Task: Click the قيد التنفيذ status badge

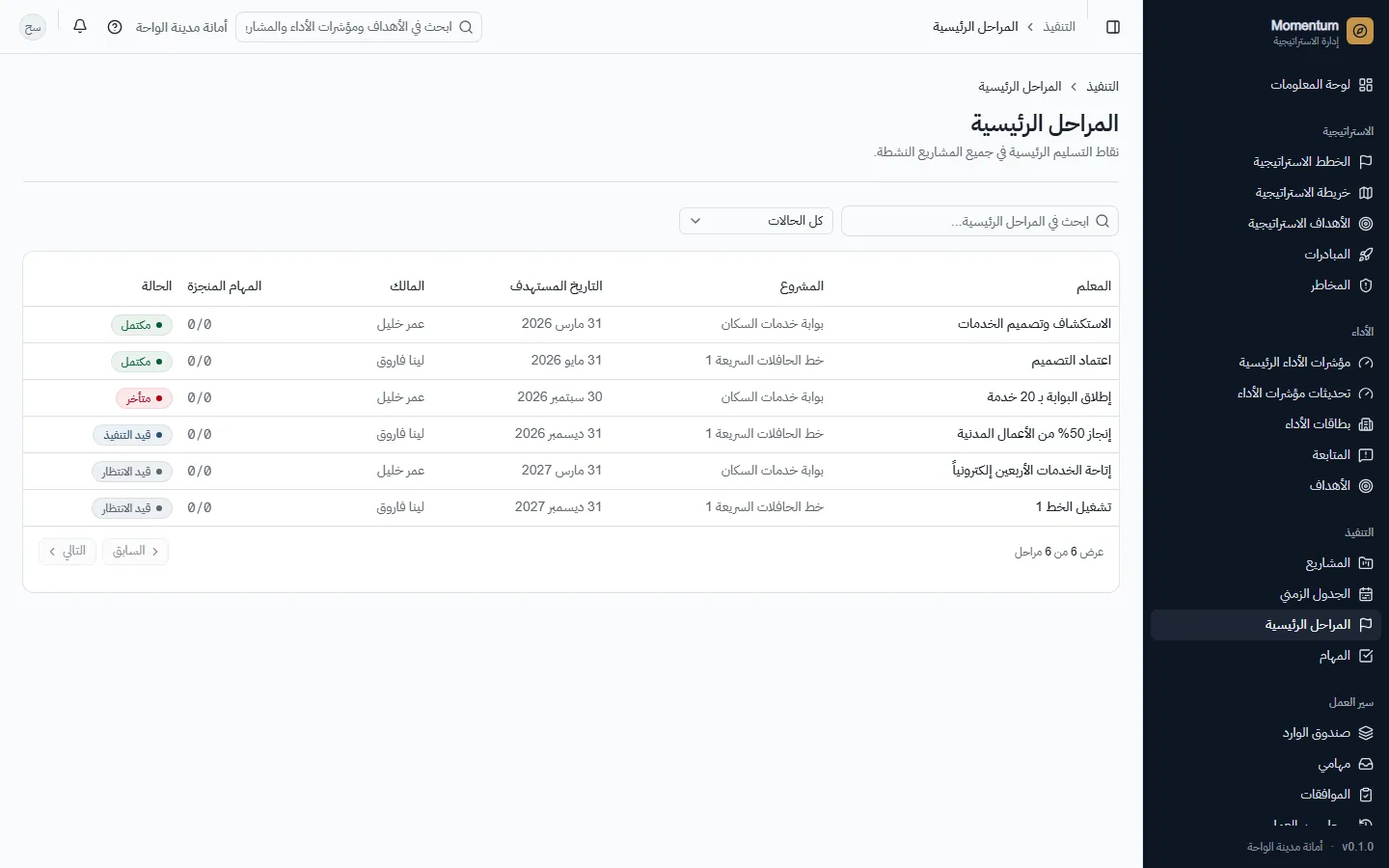Action: (x=133, y=435)
